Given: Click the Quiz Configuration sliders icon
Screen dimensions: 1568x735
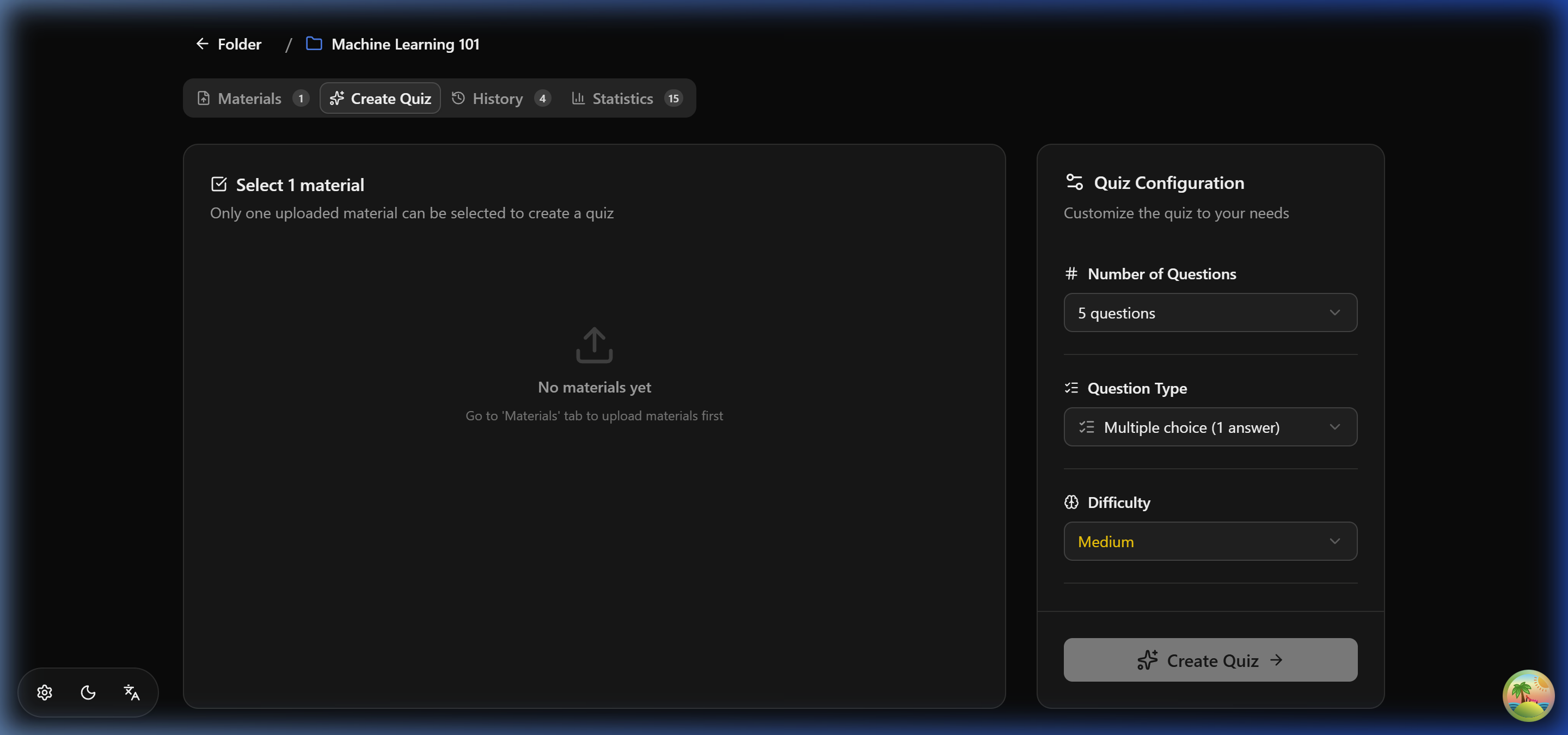Looking at the screenshot, I should click(x=1074, y=181).
